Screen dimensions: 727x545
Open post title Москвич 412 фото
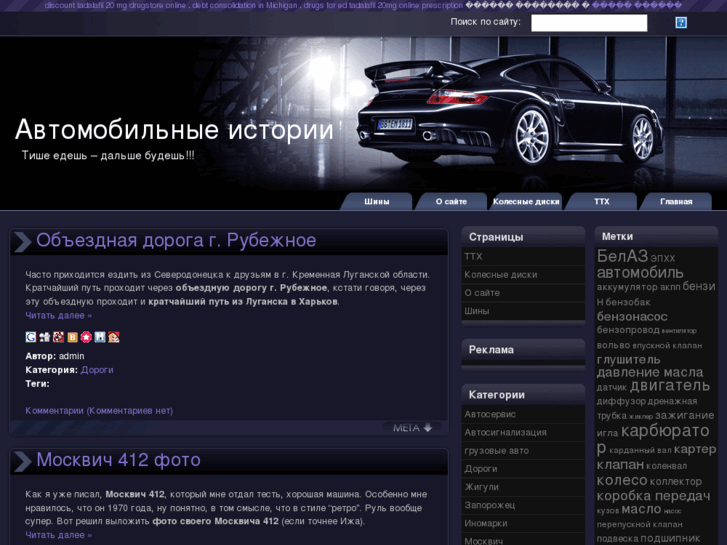click(x=118, y=460)
